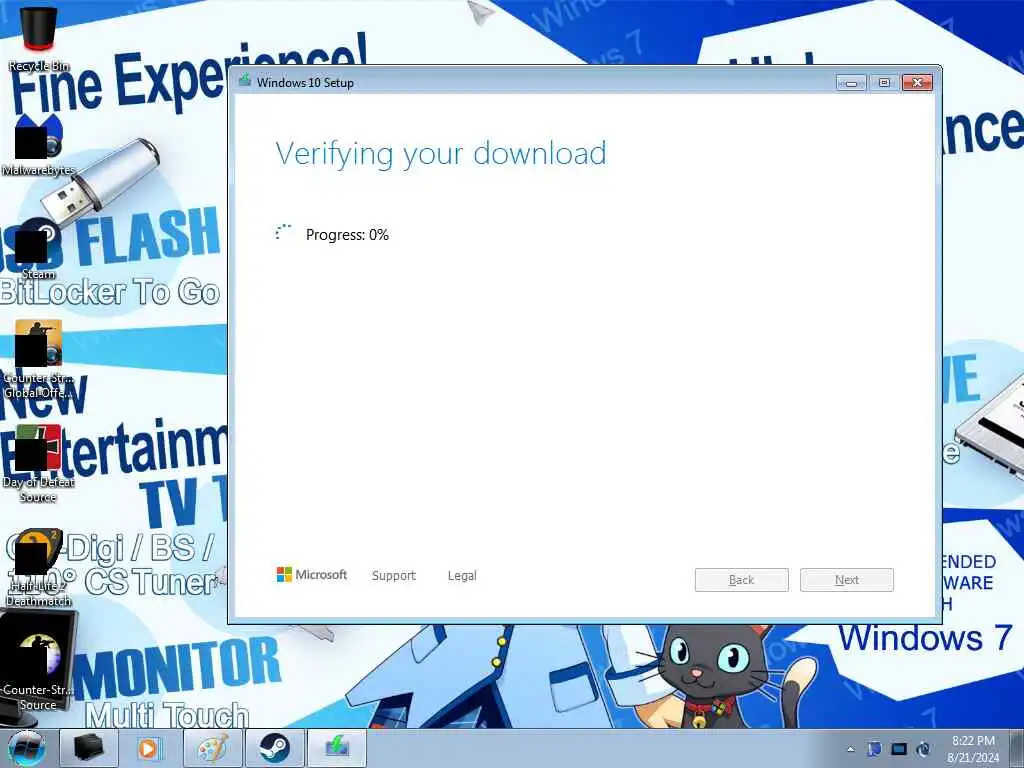The height and width of the screenshot is (768, 1024).
Task: Open the Paint taskbar icon
Action: (x=213, y=748)
